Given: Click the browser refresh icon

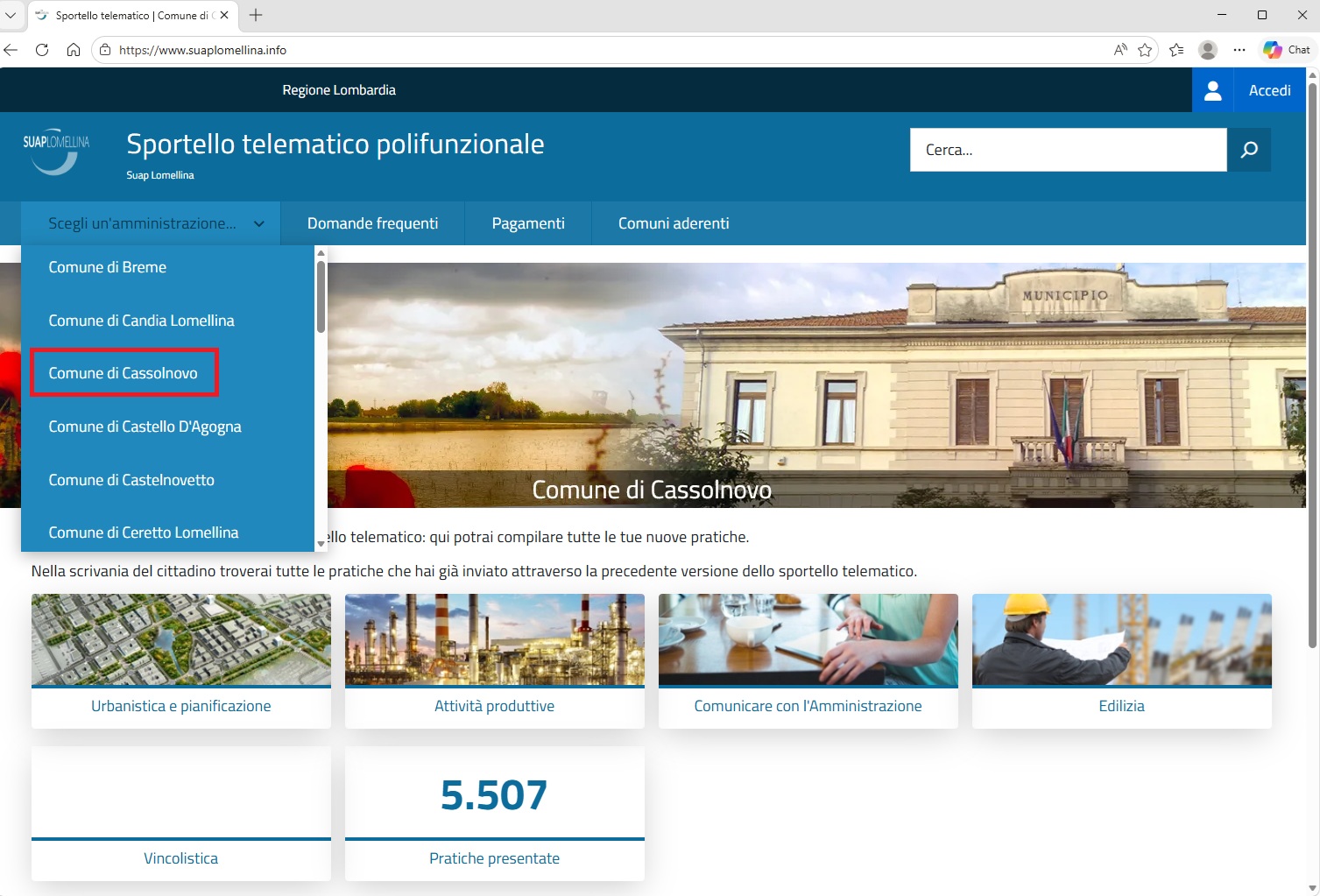Looking at the screenshot, I should pos(42,50).
